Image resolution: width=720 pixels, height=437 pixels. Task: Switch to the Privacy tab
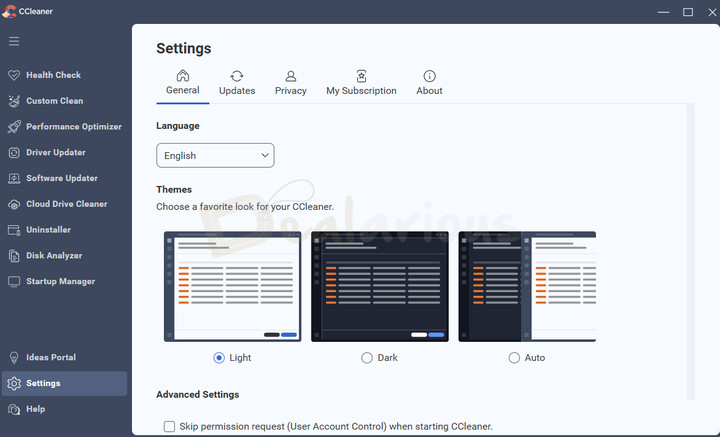tap(290, 83)
